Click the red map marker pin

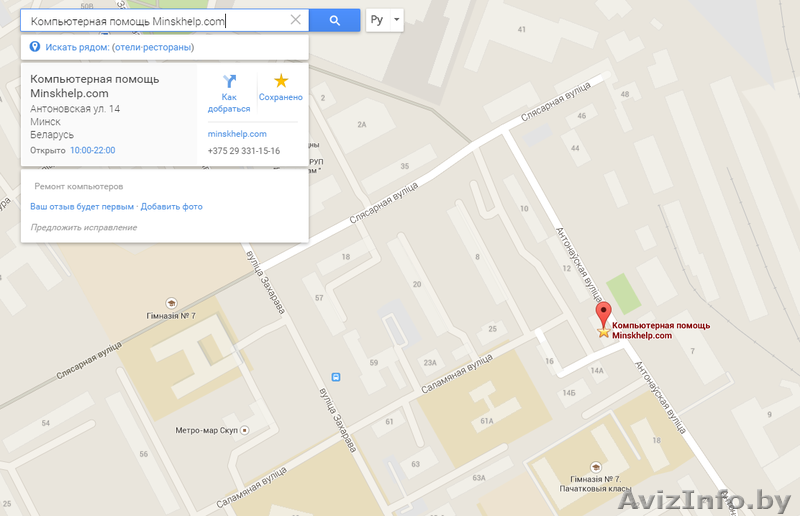[x=604, y=314]
